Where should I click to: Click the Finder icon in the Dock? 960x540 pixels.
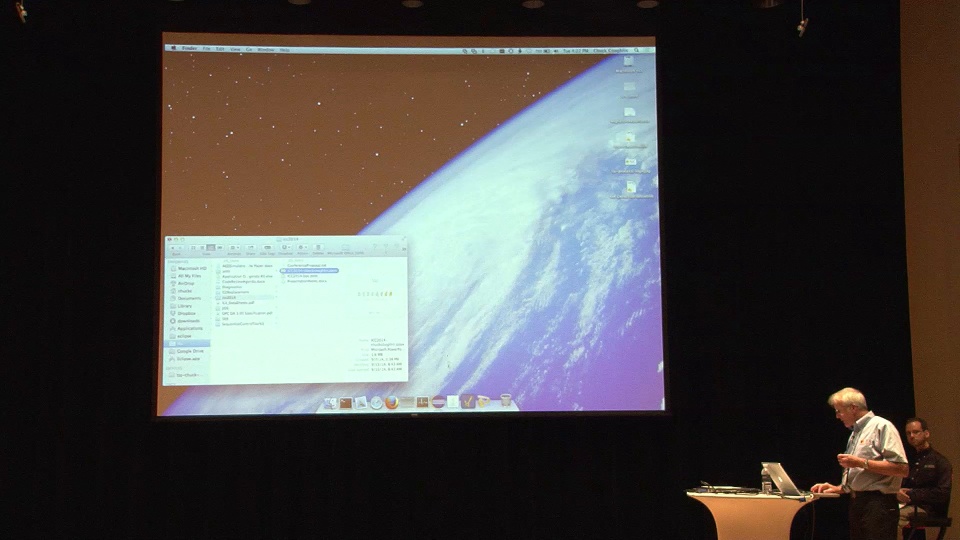(x=330, y=402)
